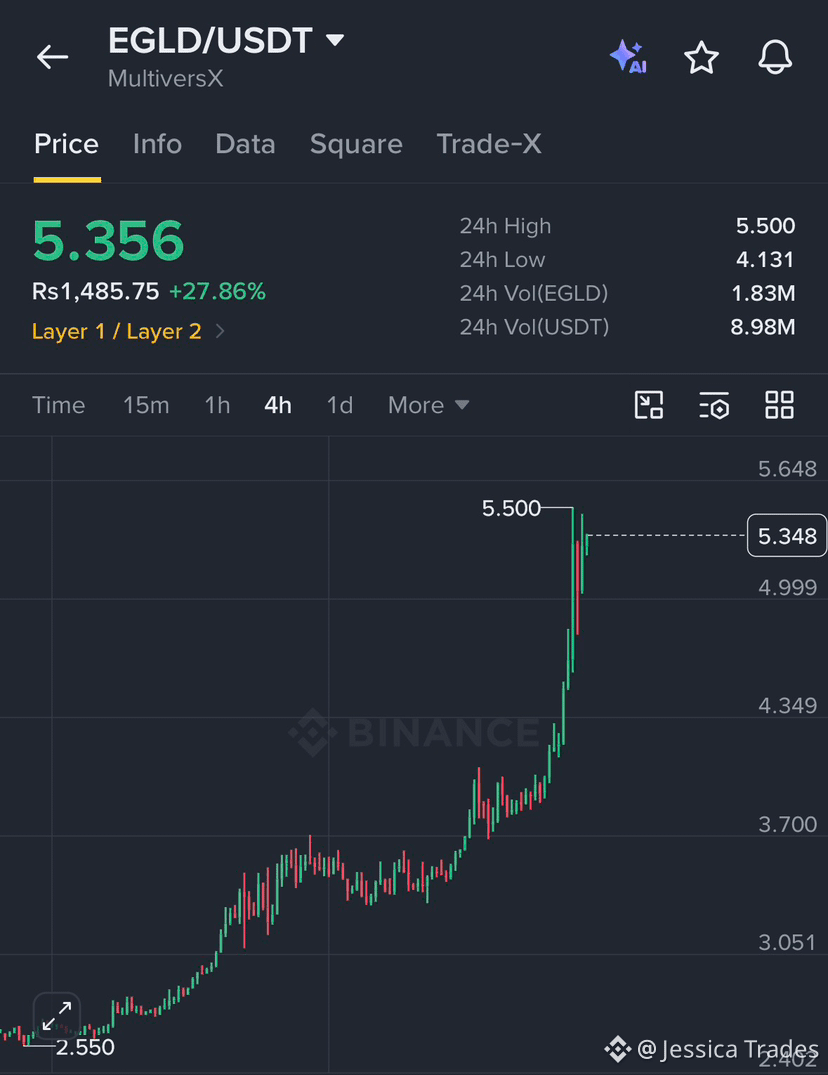Viewport: 828px width, 1075px height.
Task: Open chart indicator settings icon
Action: coord(714,405)
